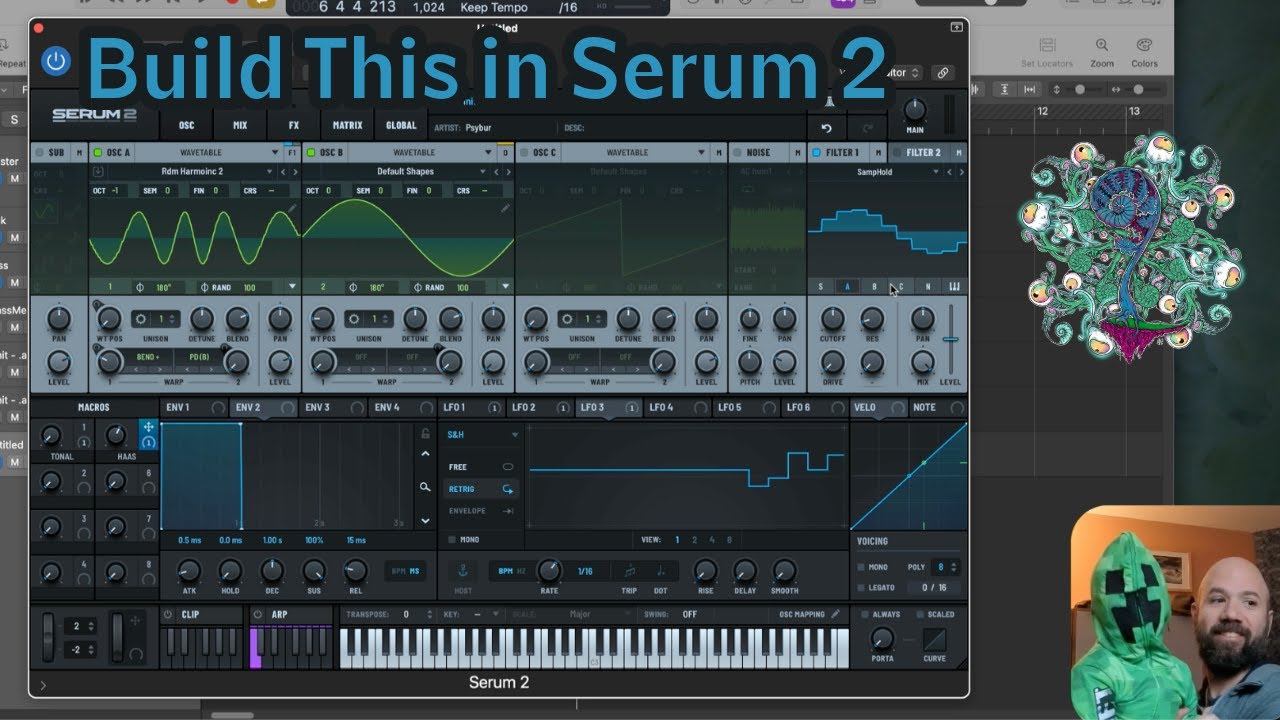
Task: Click the LFO anchor host icon
Action: point(462,571)
